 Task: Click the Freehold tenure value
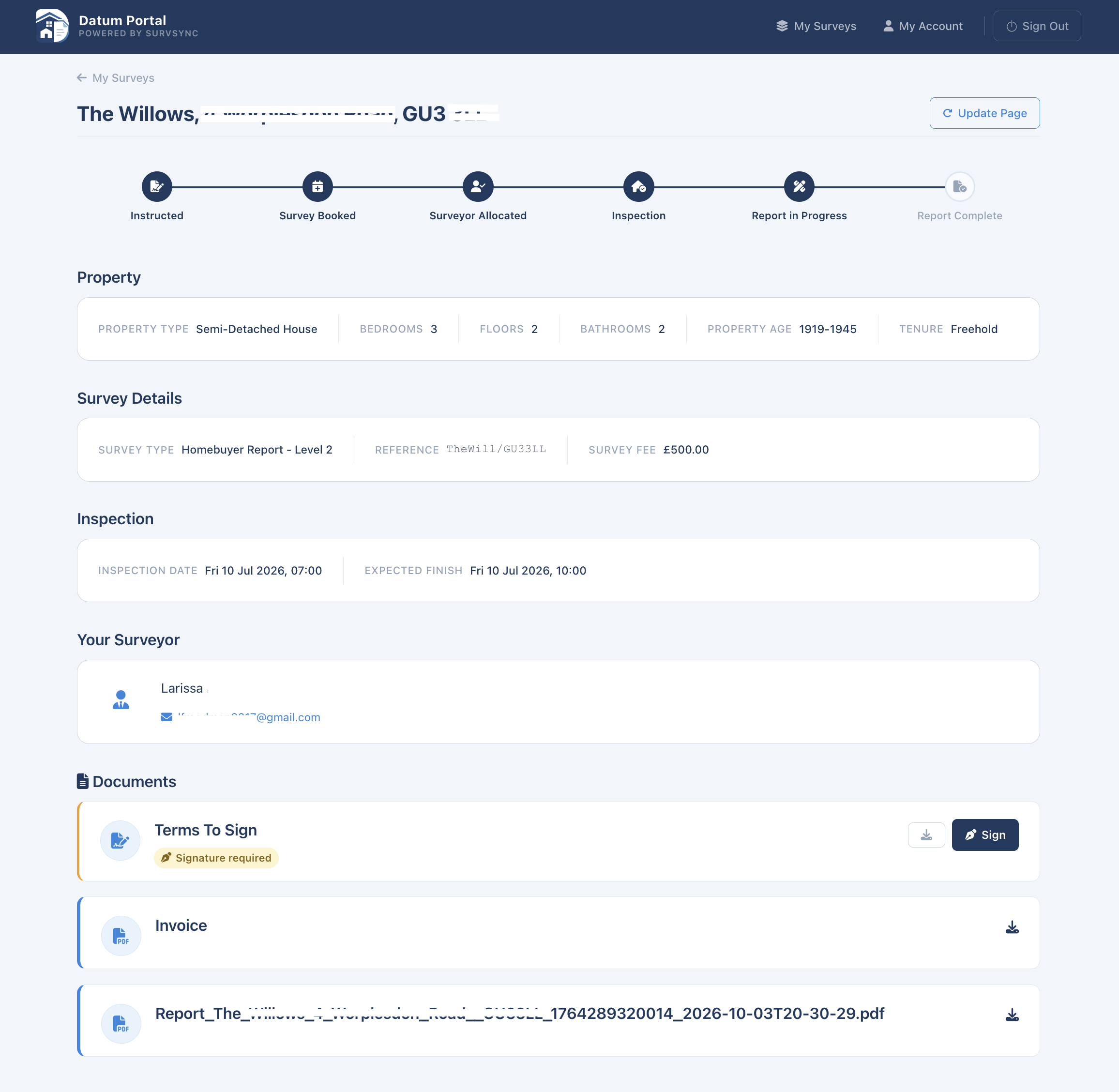point(974,329)
